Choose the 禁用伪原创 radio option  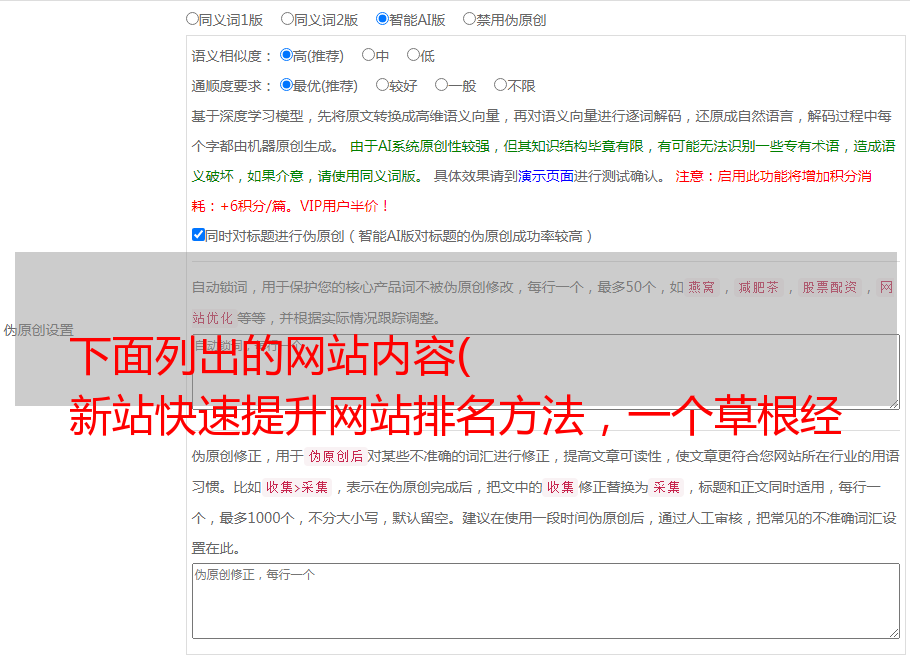[x=469, y=19]
